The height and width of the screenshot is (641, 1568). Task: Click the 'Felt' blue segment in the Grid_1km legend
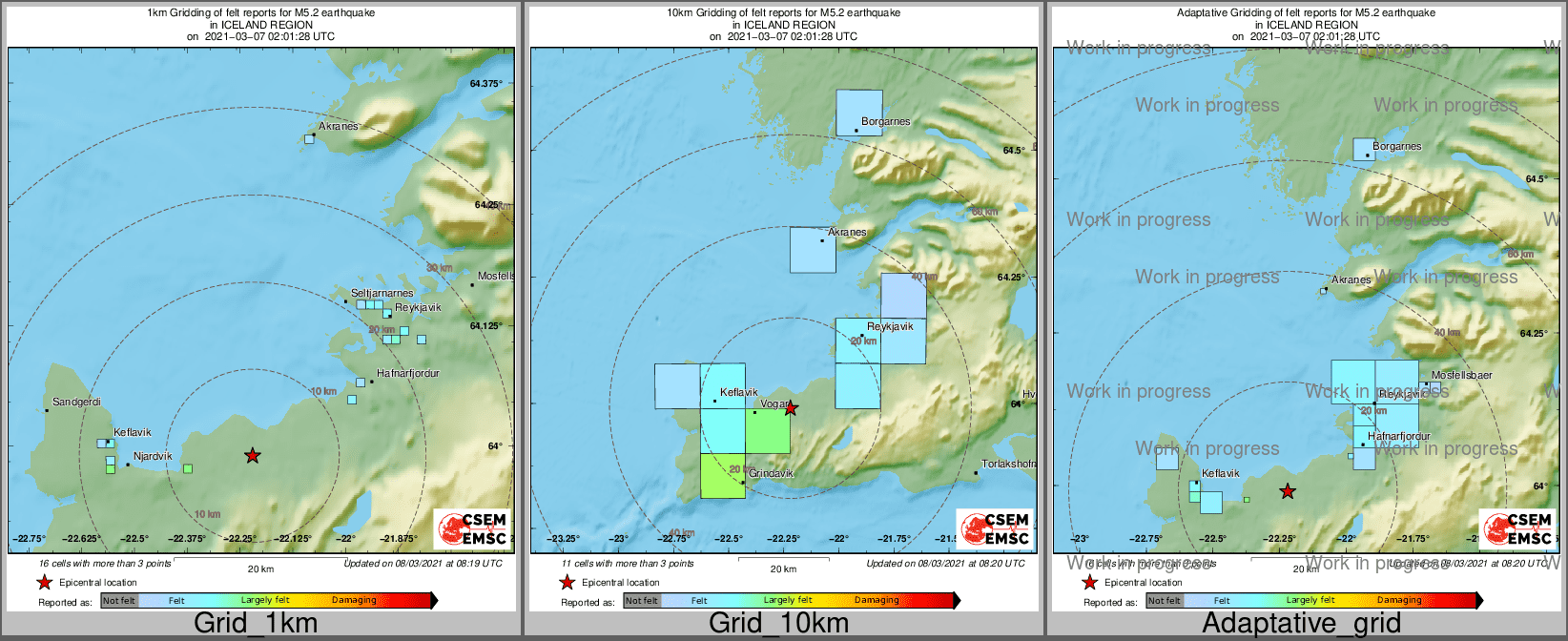[x=177, y=601]
